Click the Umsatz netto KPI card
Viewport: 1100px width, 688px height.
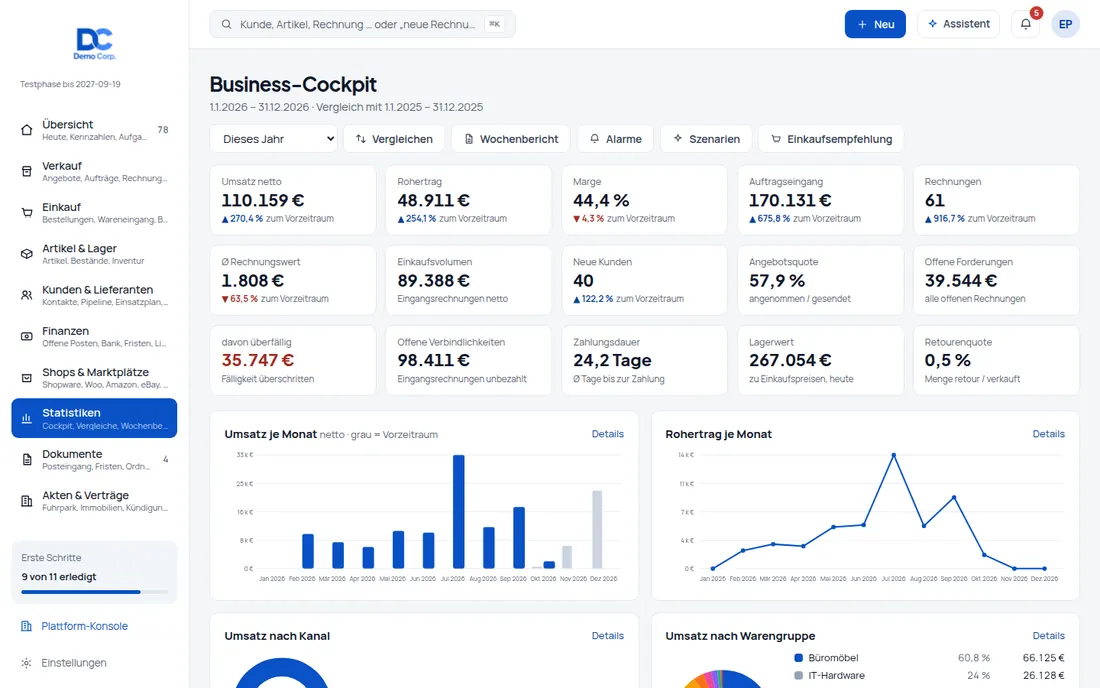point(293,200)
